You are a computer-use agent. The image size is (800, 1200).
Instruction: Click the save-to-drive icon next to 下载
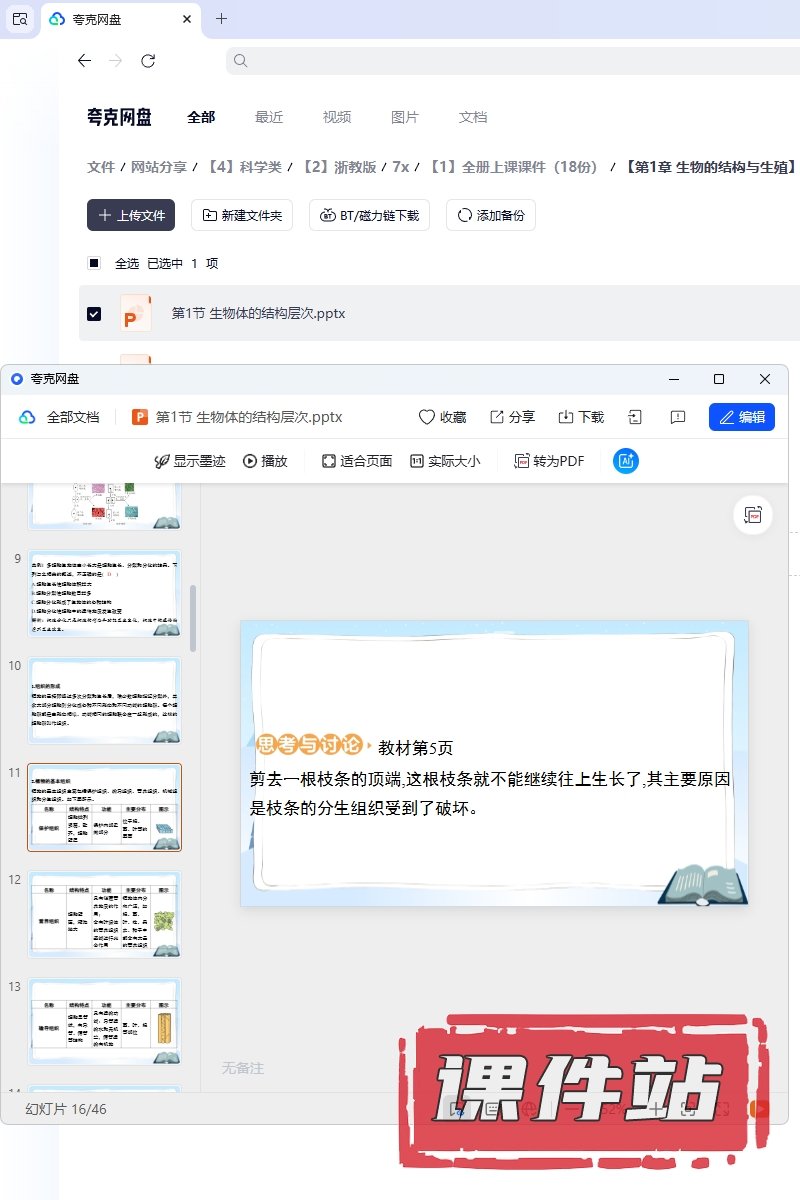(x=634, y=417)
